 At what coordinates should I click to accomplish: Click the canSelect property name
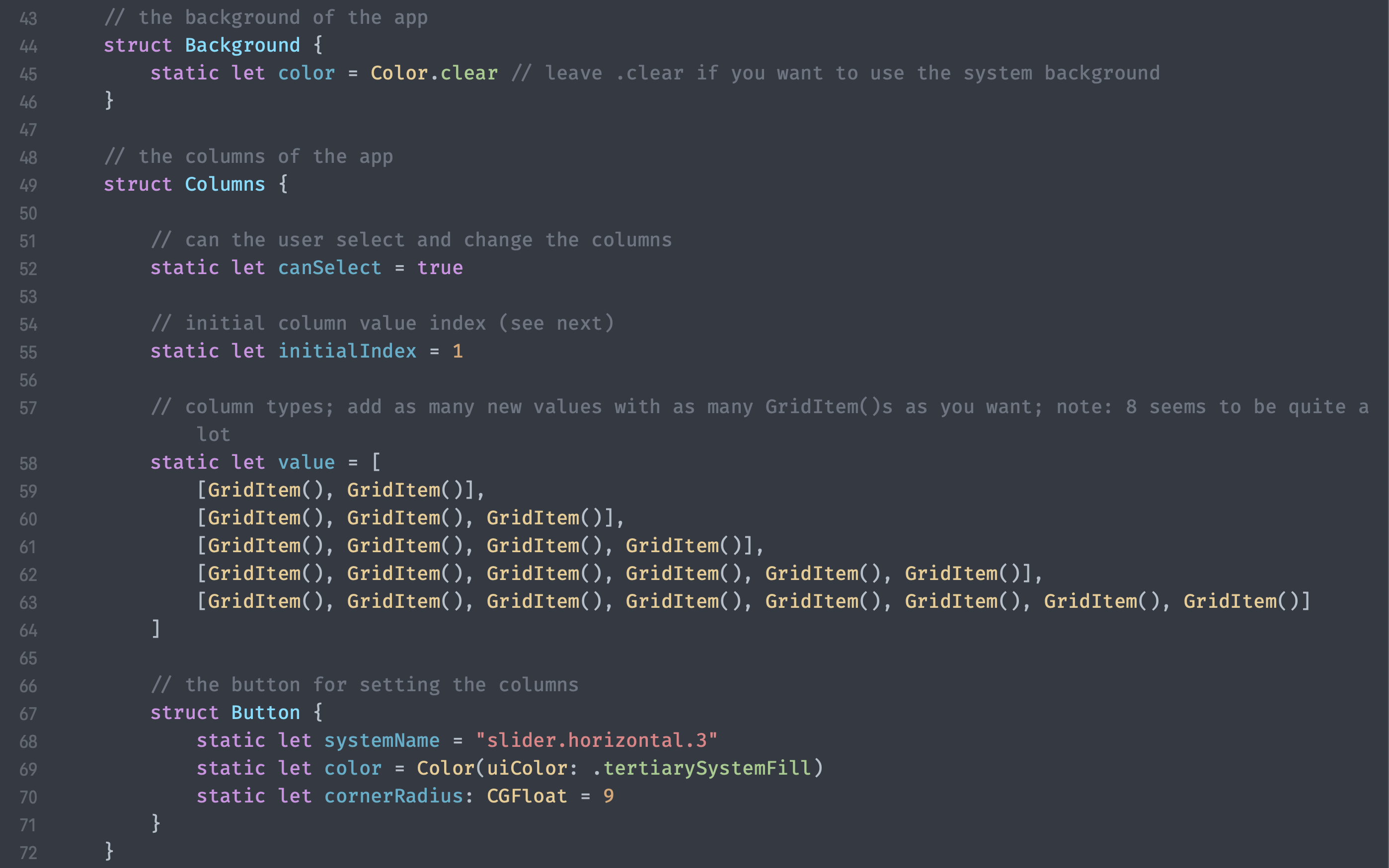pos(329,268)
